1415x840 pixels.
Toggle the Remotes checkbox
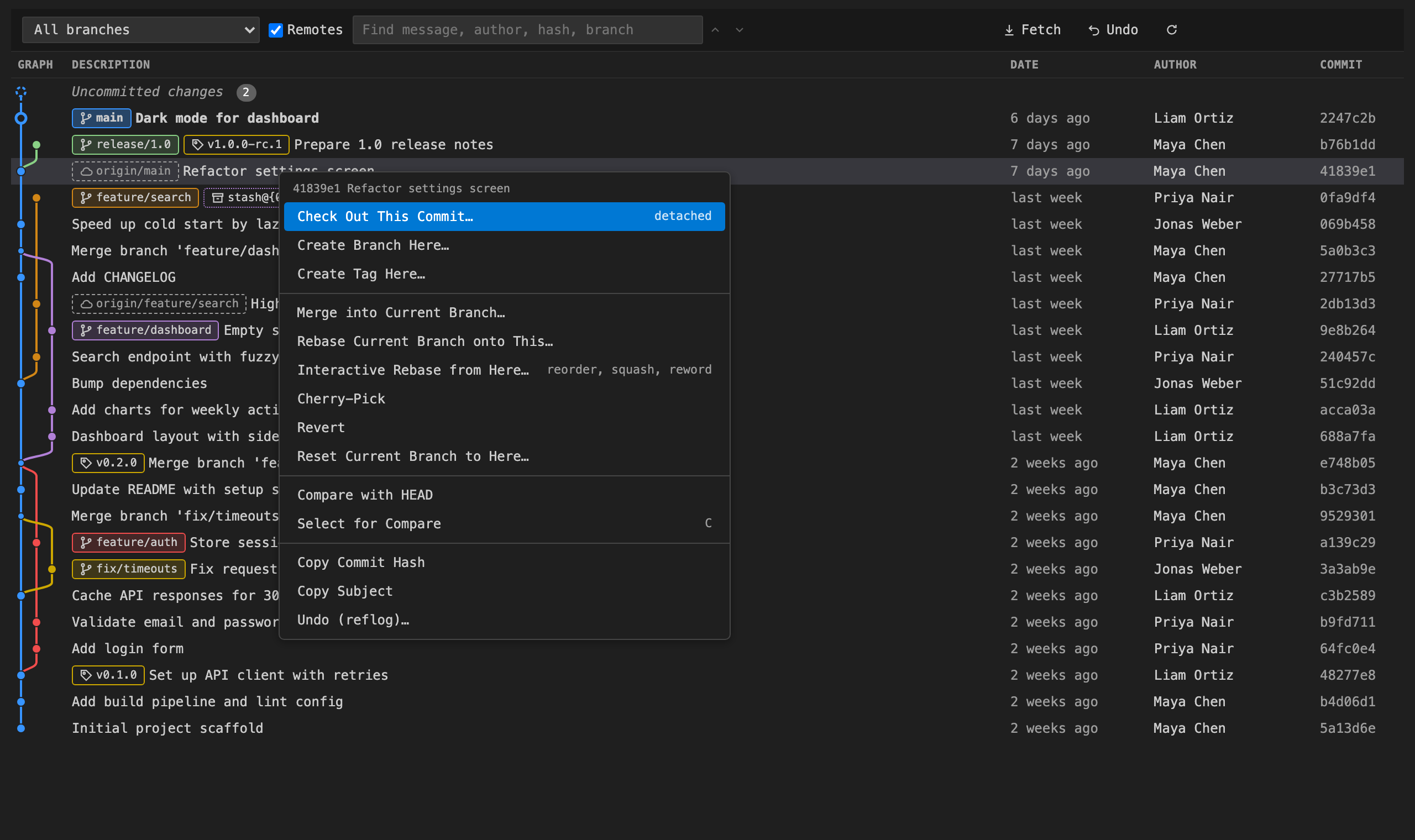point(276,30)
